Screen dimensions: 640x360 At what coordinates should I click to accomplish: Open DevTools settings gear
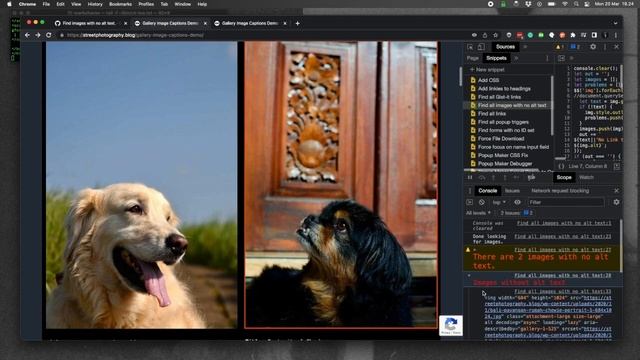point(593,47)
